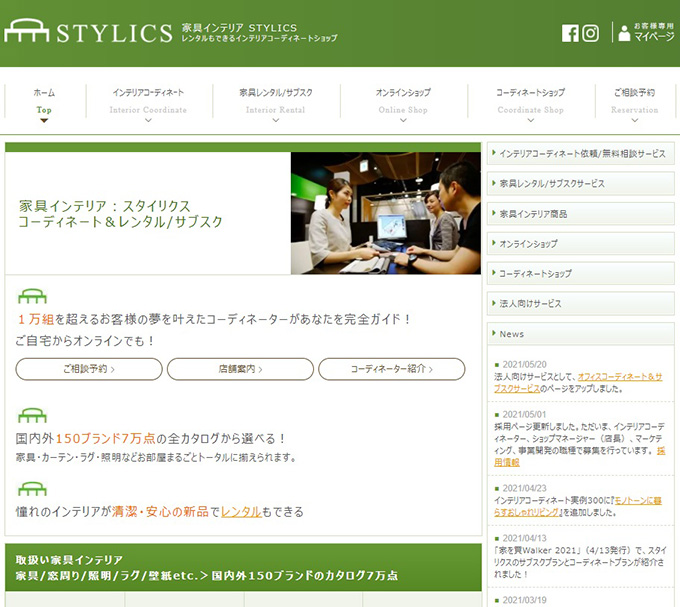This screenshot has height=607, width=680.
Task: Click the STYLICS logo in the header
Action: pos(88,31)
